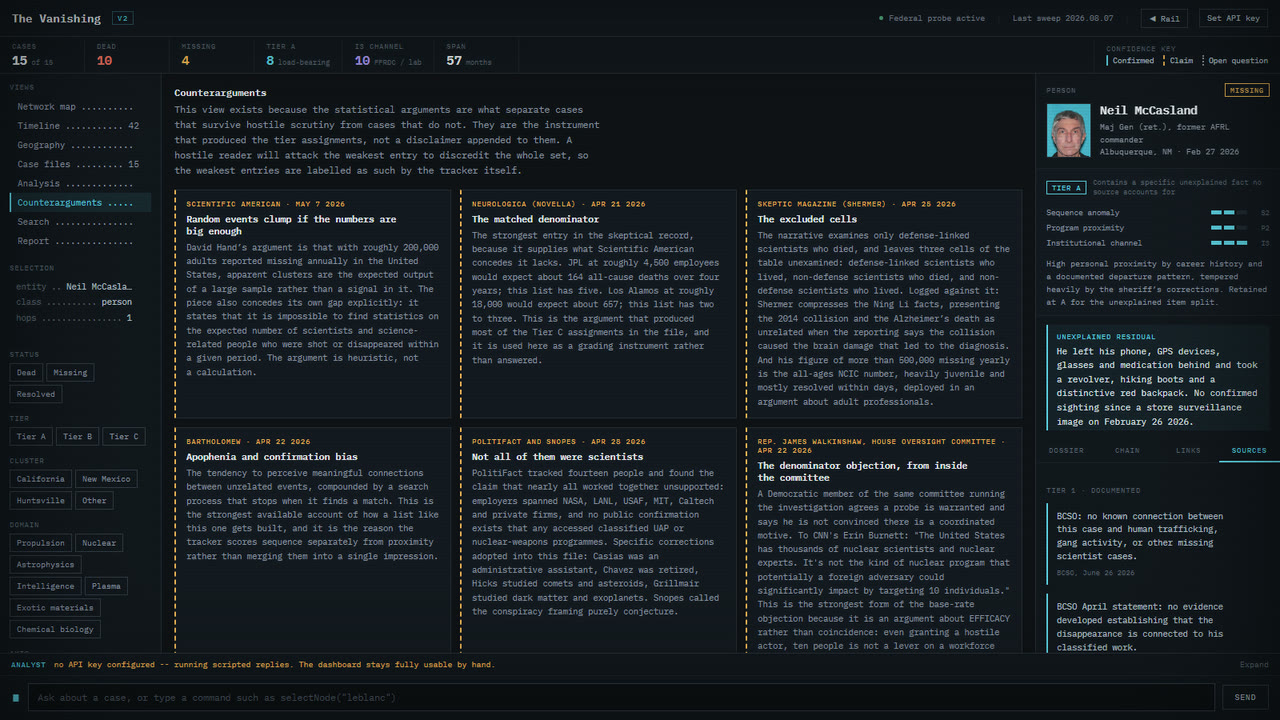Switch to the Chain tab
Viewport: 1280px width, 720px height.
(x=1127, y=451)
